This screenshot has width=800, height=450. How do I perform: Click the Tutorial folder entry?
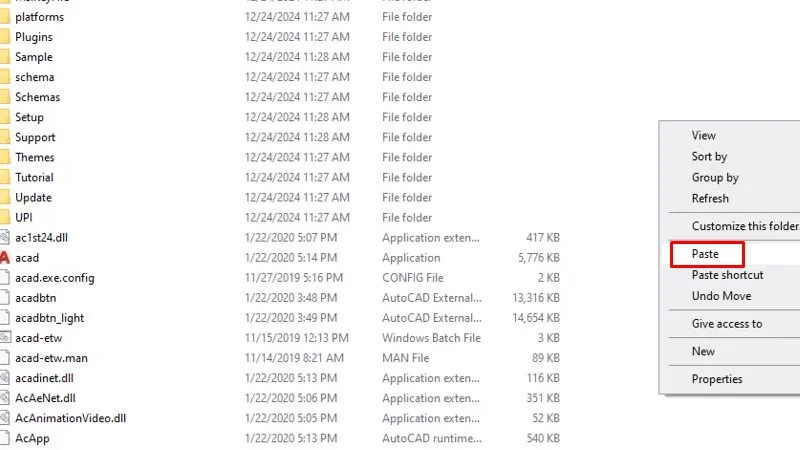pos(34,178)
